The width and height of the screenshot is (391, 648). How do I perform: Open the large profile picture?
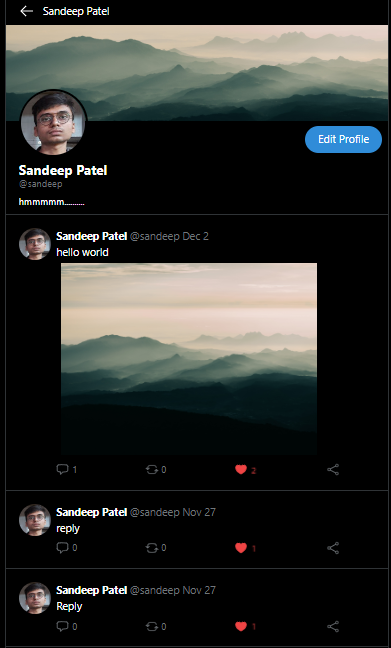tap(54, 122)
